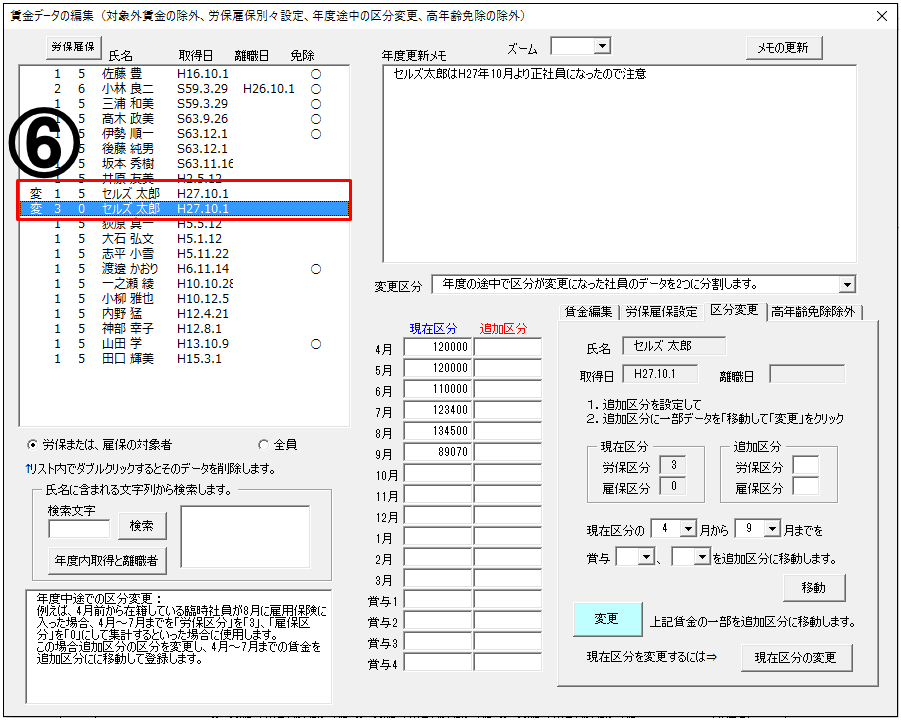Switch to the 労保雇保設定 tab
The height and width of the screenshot is (721, 901).
(661, 311)
